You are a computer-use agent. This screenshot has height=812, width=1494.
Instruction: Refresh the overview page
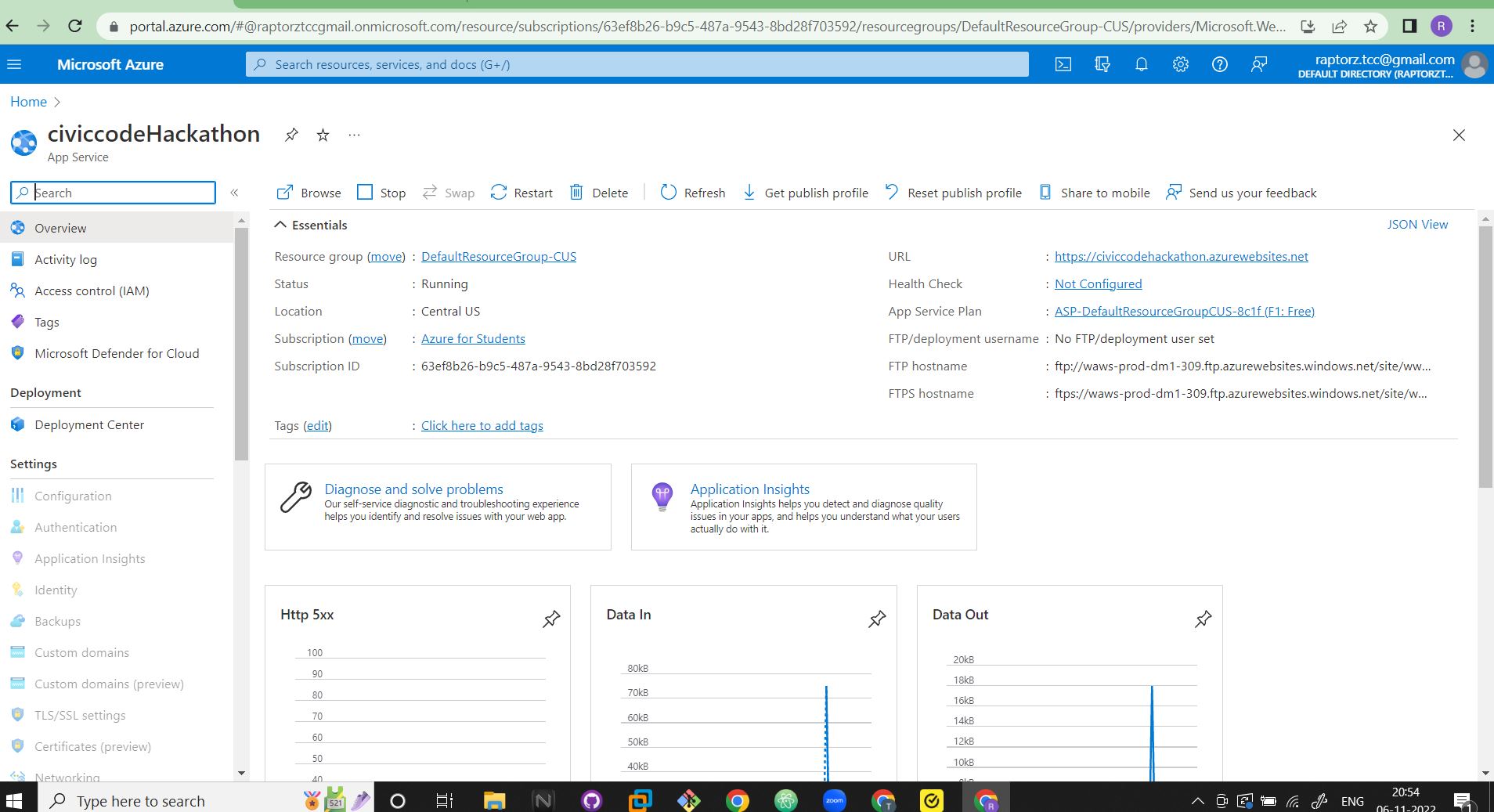pos(693,193)
